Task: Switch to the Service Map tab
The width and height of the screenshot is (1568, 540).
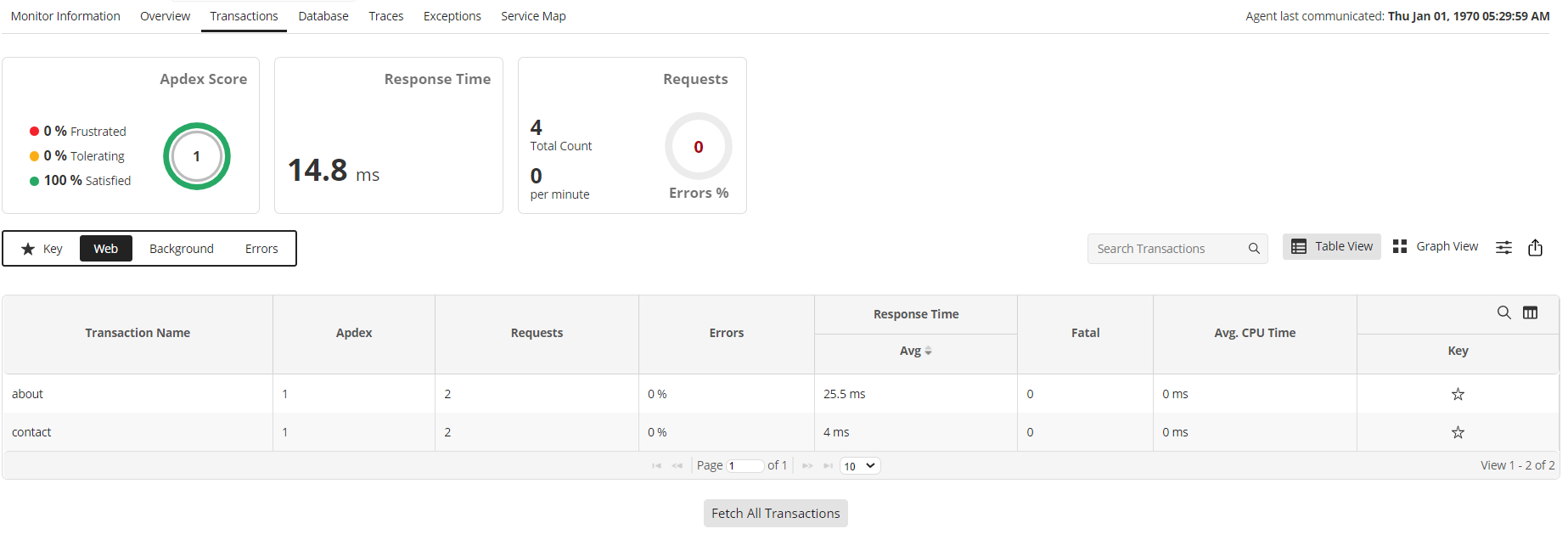Action: point(533,16)
